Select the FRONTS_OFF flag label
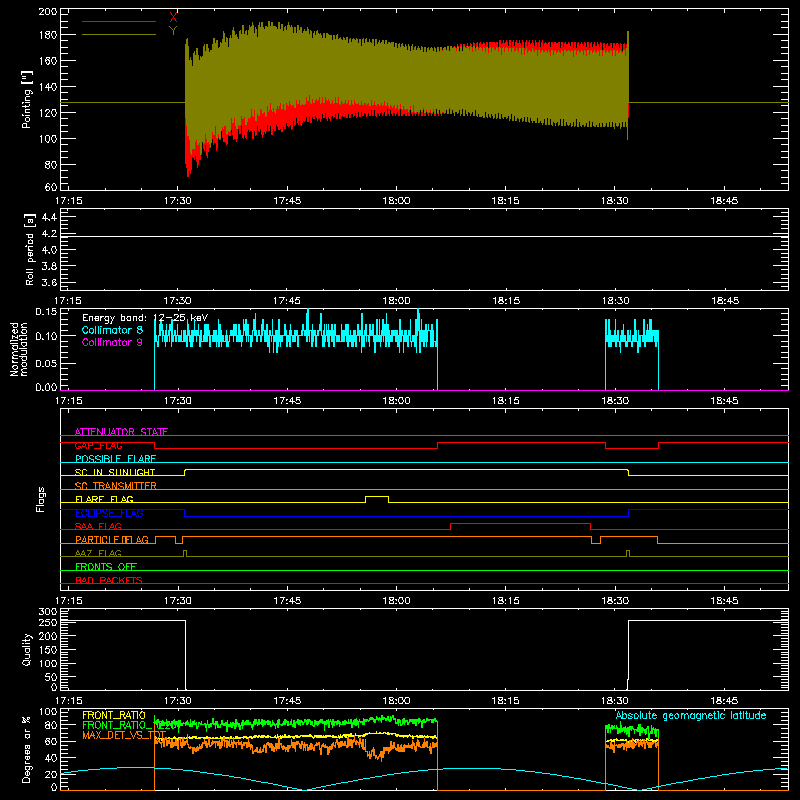The height and width of the screenshot is (800, 800). 106,567
